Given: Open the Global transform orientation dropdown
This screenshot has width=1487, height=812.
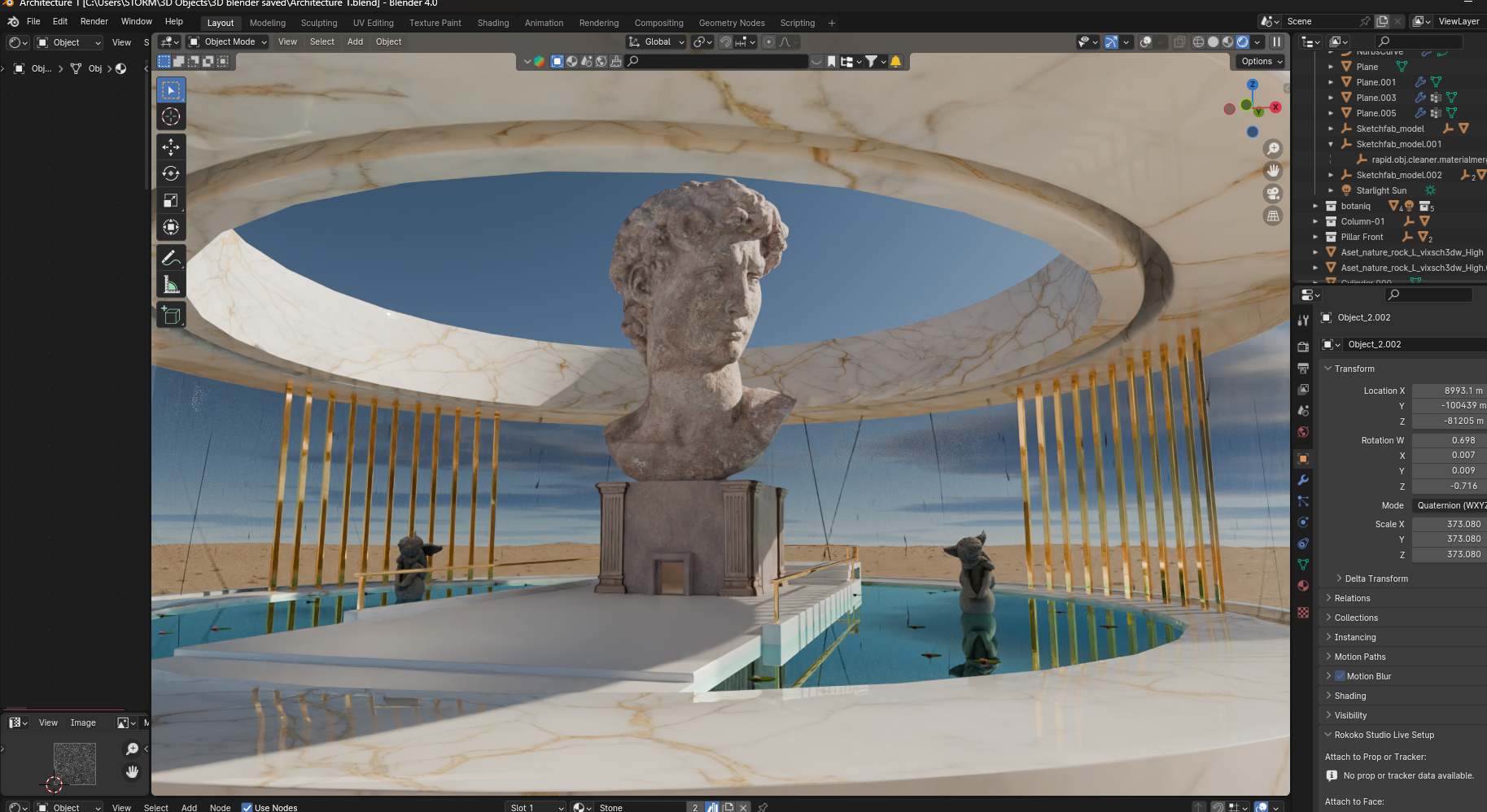Looking at the screenshot, I should tap(657, 41).
